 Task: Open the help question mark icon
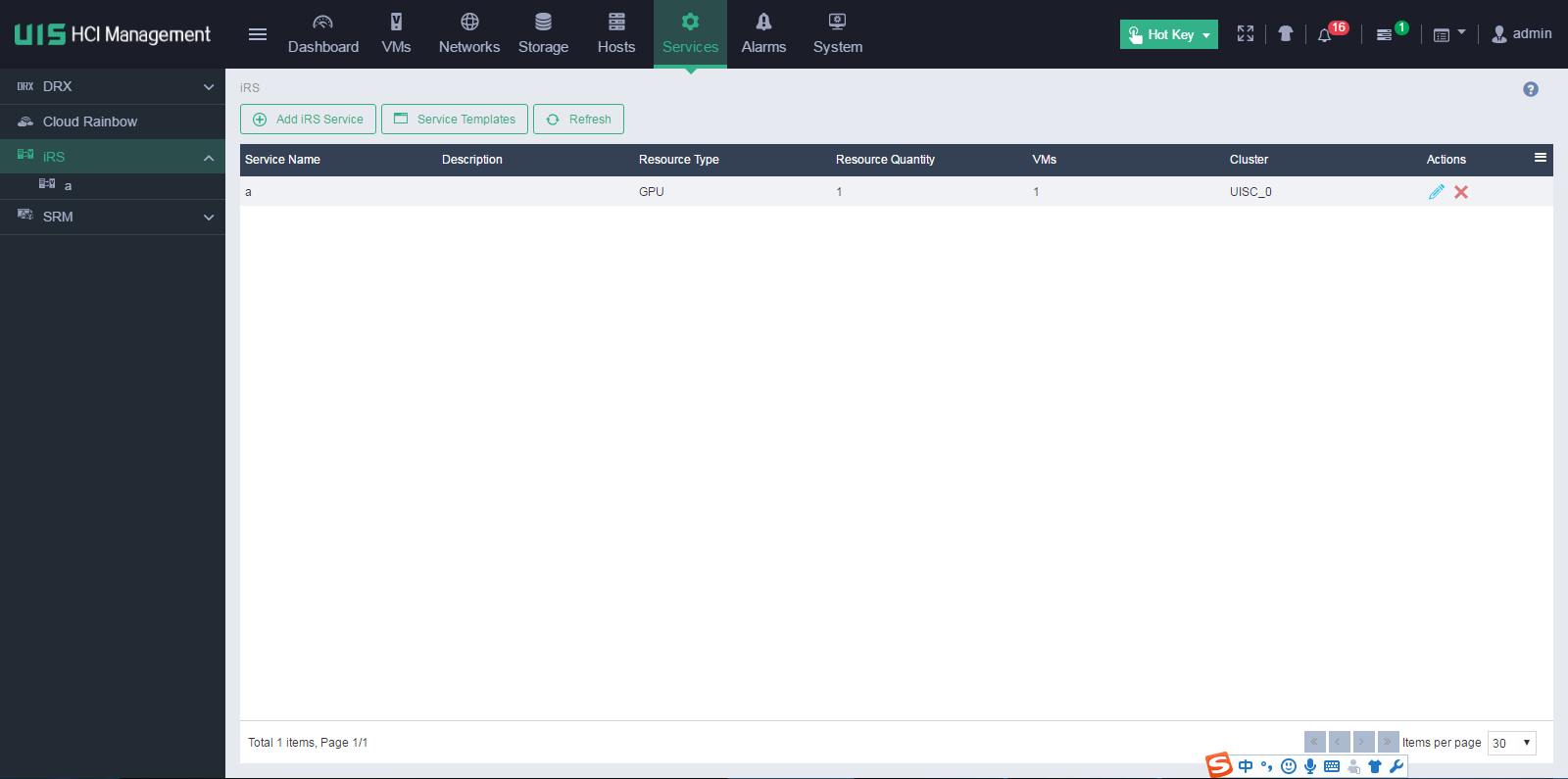1531,89
